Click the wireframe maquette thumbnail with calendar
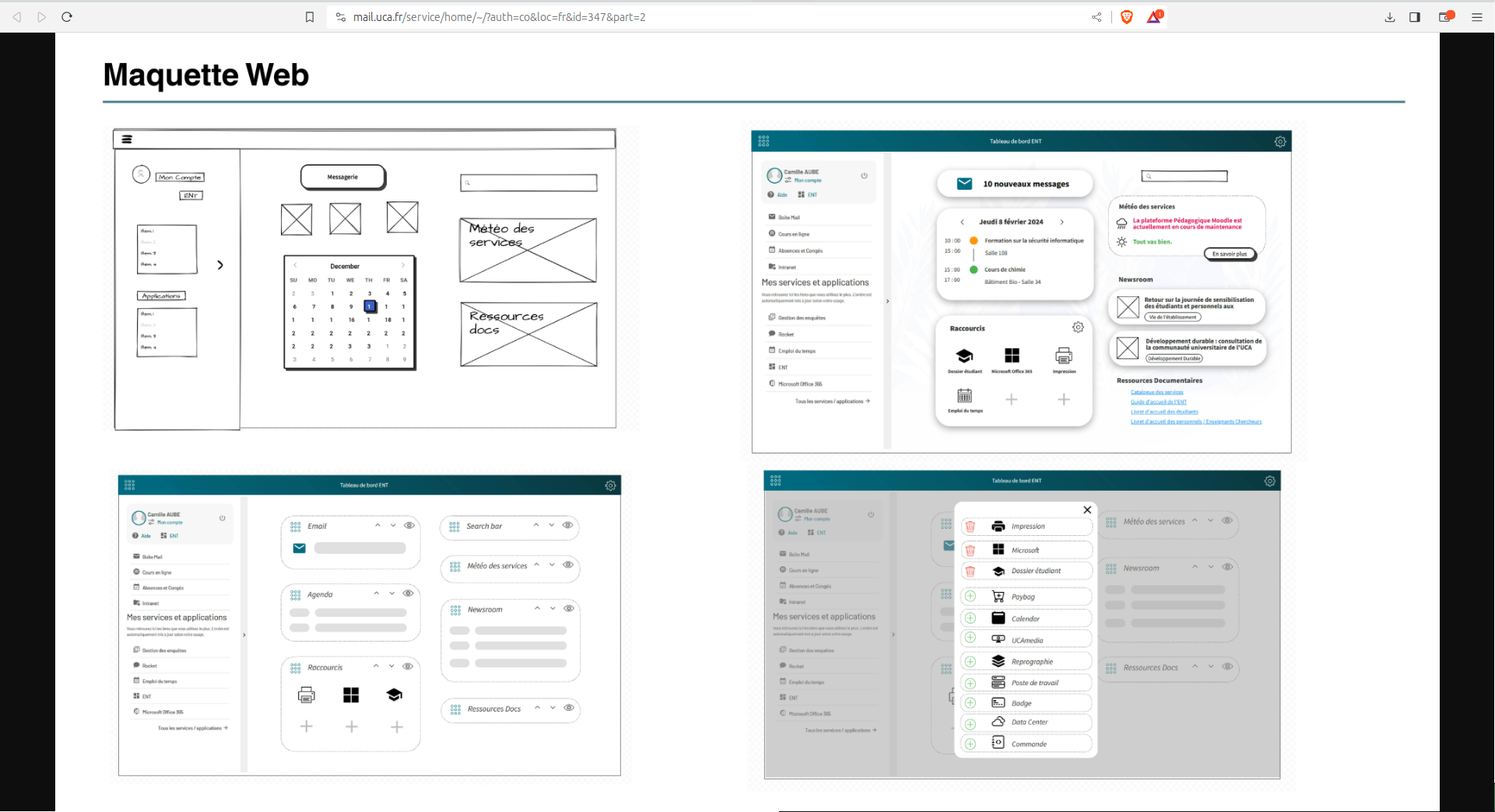The height and width of the screenshot is (812, 1495). click(x=364, y=279)
